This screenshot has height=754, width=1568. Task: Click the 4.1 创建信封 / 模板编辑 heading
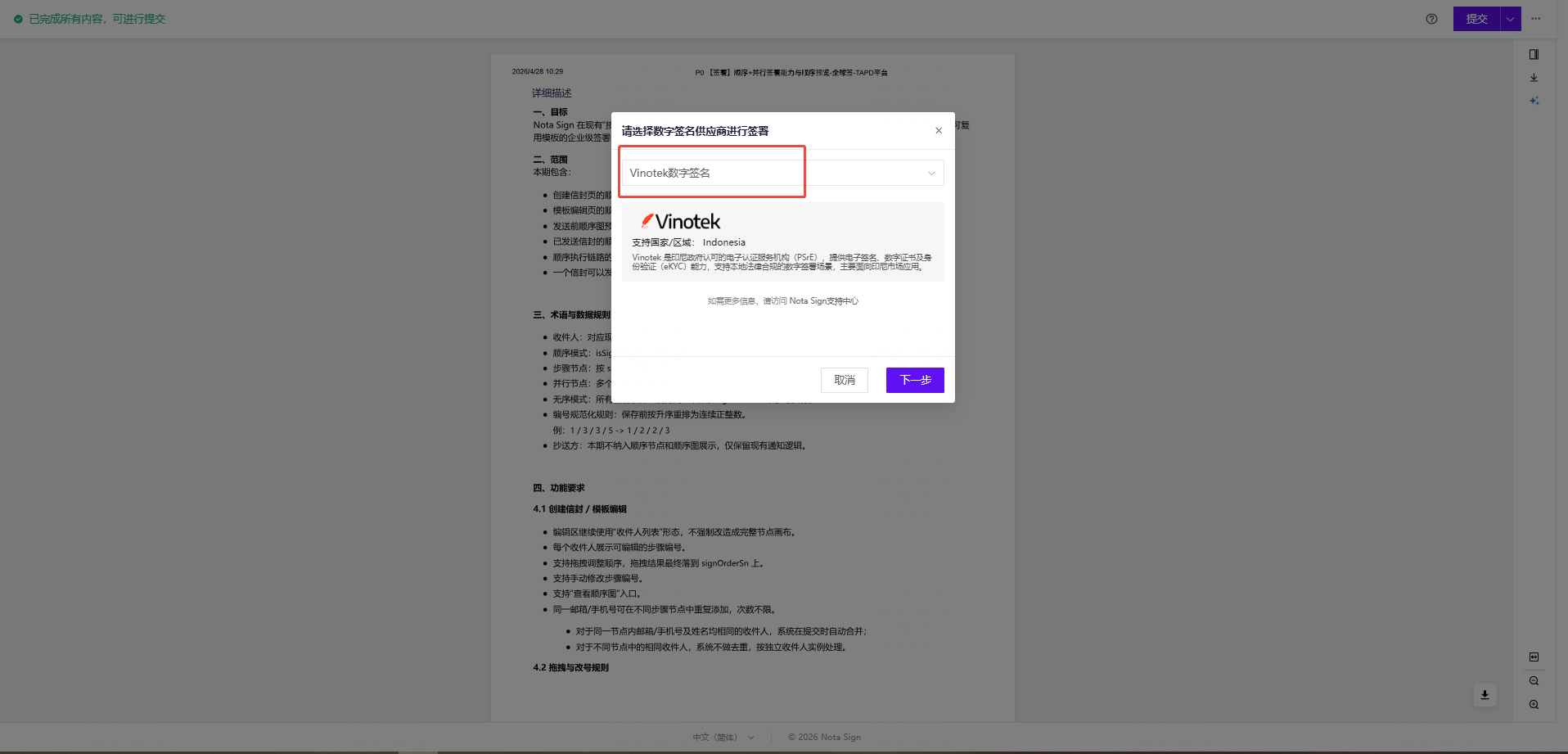point(580,509)
